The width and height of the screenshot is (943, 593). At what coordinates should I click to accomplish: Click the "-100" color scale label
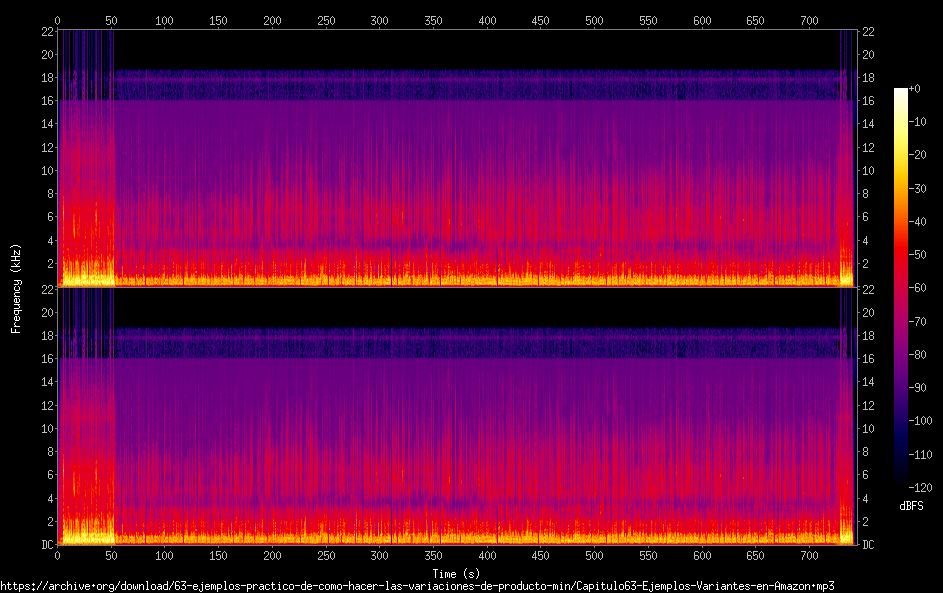921,420
